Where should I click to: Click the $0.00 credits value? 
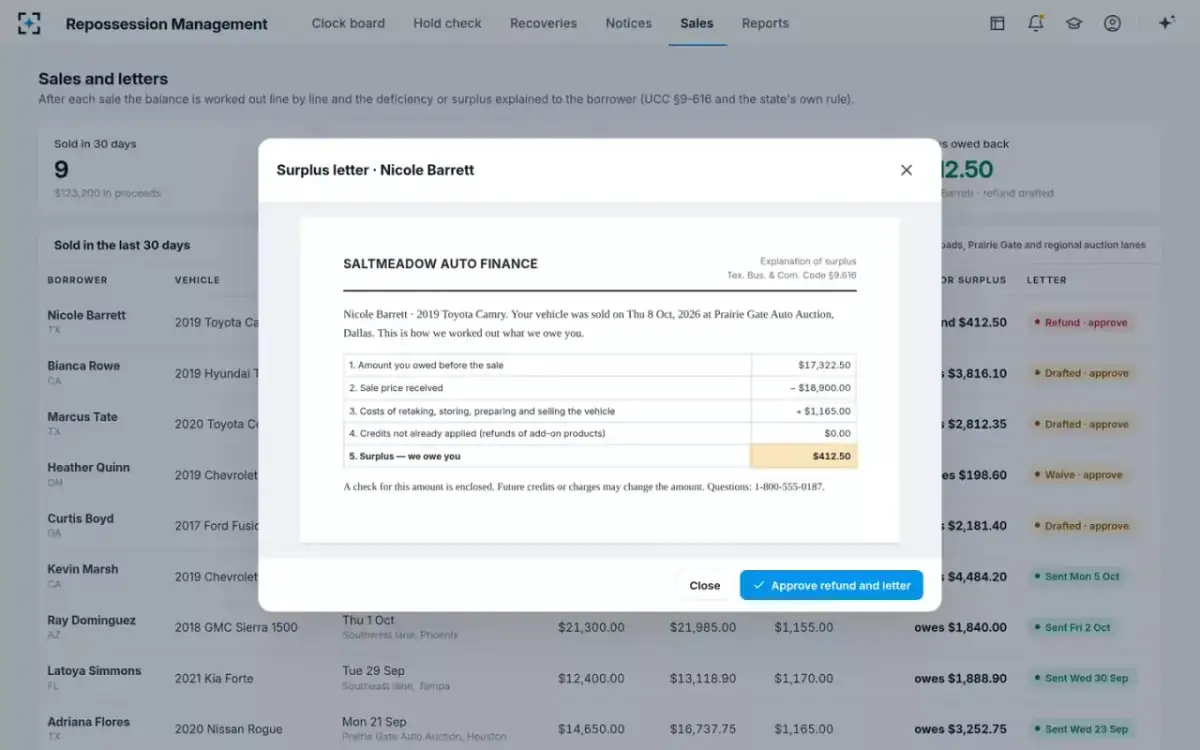837,433
